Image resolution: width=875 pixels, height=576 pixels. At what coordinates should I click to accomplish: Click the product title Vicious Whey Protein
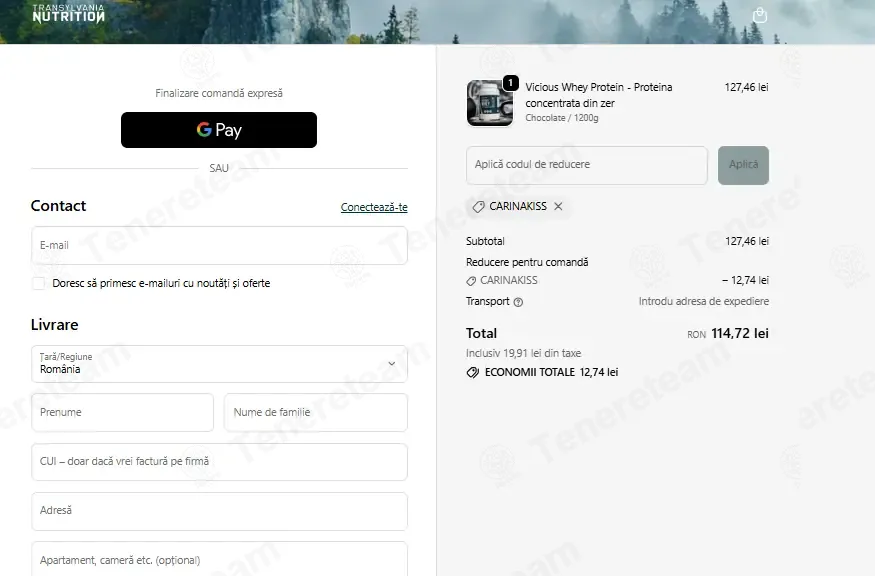(x=599, y=95)
